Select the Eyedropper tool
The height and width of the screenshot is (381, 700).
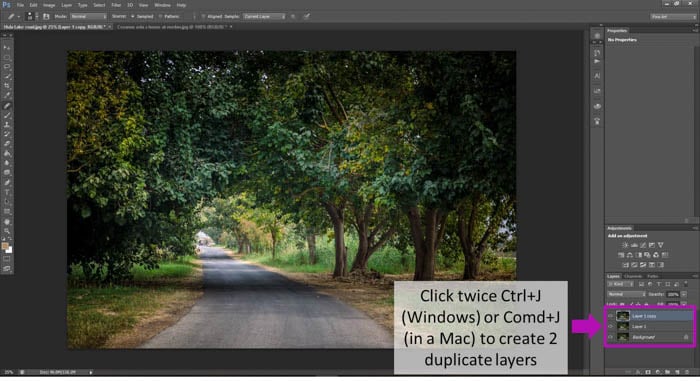coord(7,95)
